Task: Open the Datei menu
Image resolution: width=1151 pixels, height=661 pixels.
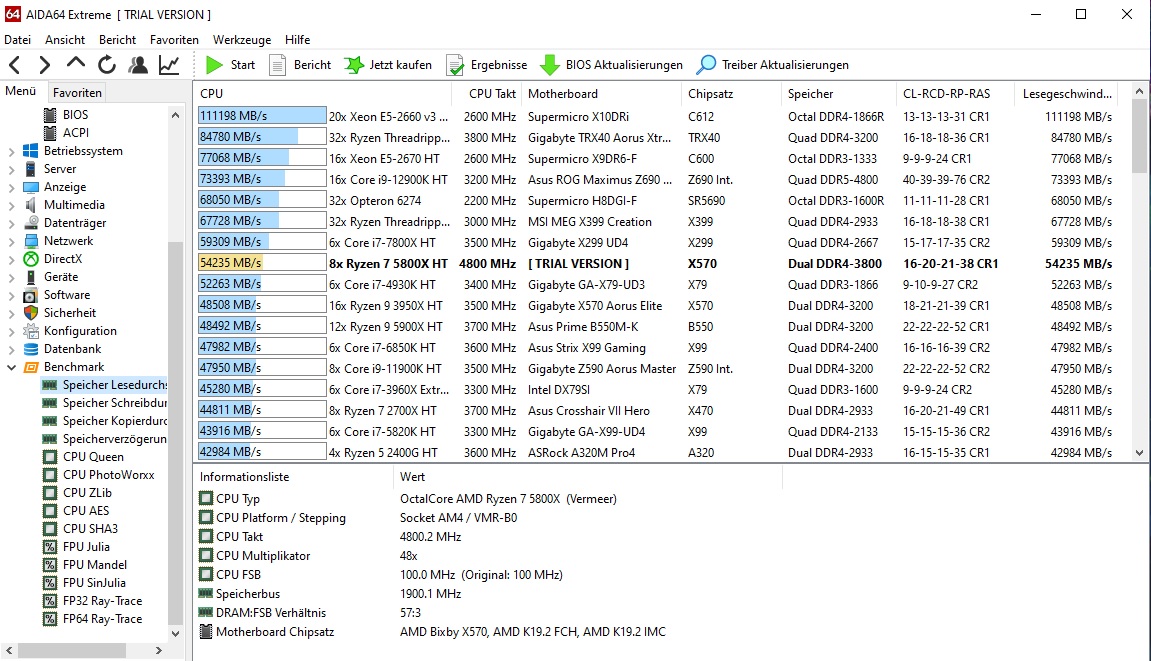Action: [18, 40]
